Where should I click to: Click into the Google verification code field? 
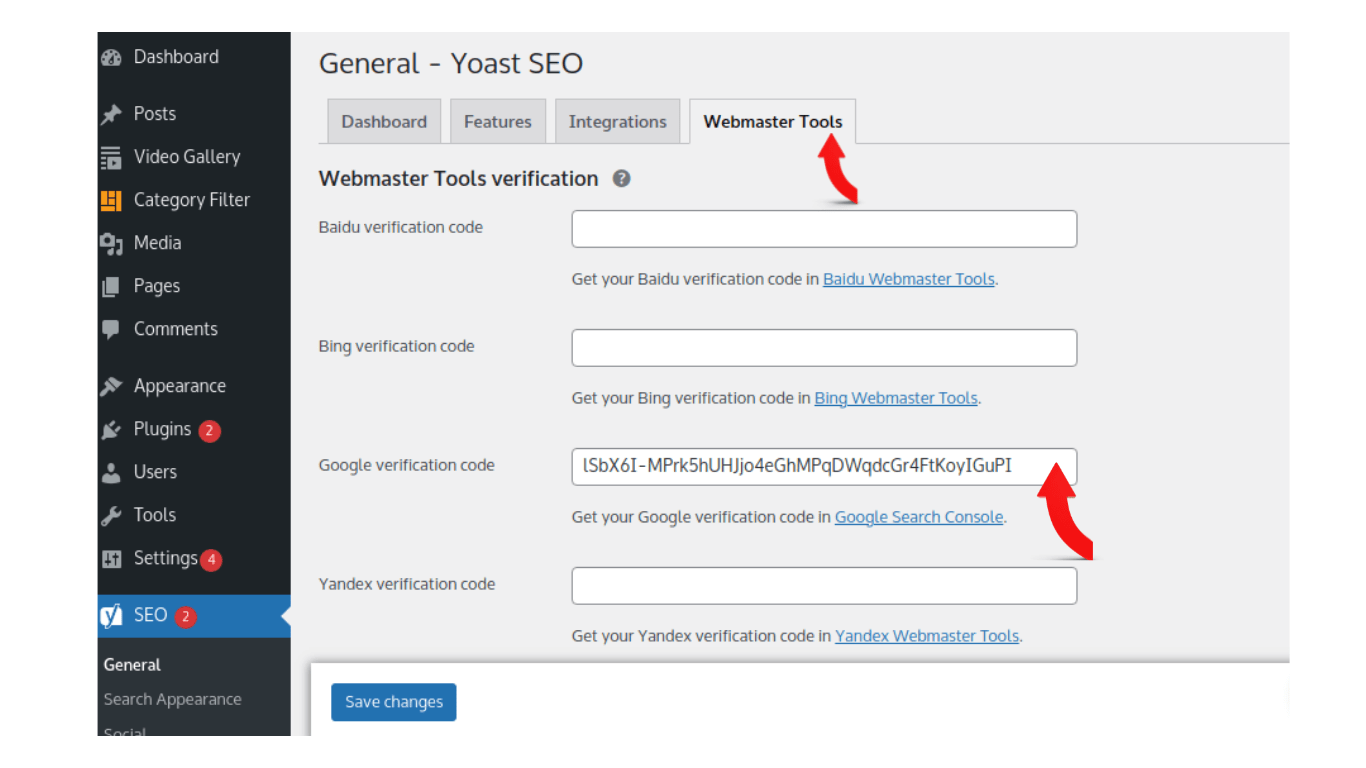[x=824, y=467]
